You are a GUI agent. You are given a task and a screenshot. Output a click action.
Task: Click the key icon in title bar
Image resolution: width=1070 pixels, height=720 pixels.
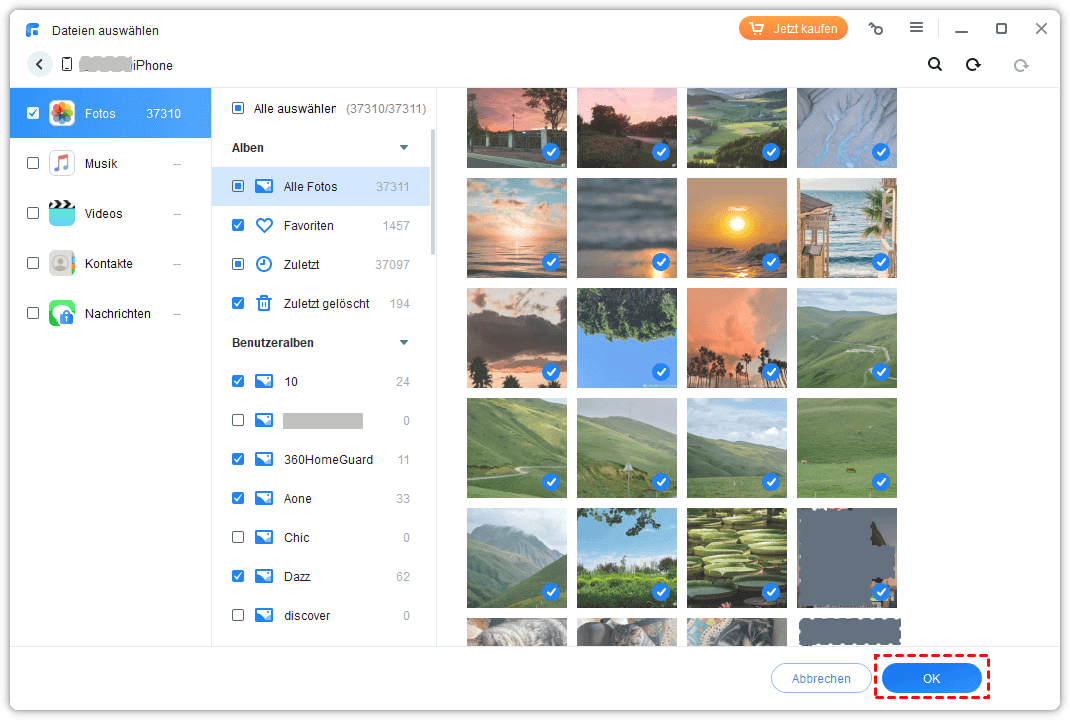[876, 29]
